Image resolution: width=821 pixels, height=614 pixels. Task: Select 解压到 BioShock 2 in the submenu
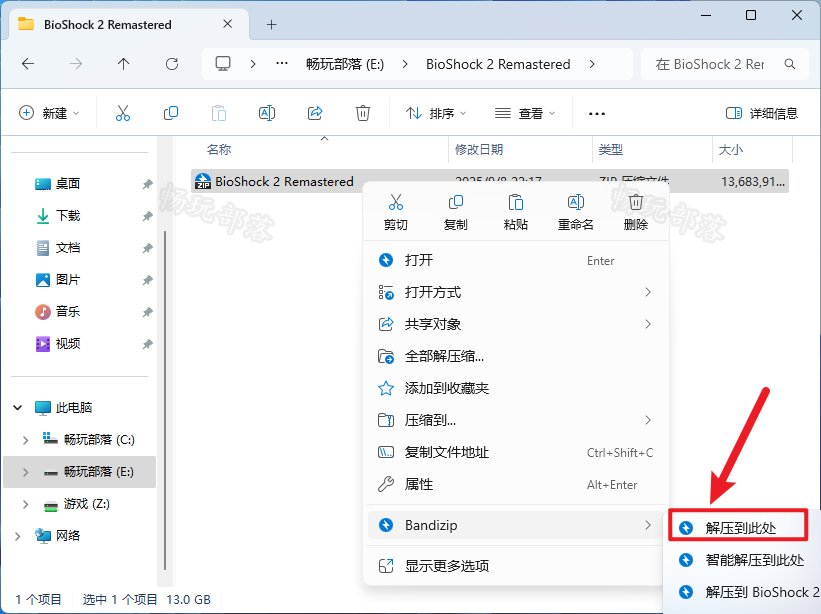(x=744, y=592)
